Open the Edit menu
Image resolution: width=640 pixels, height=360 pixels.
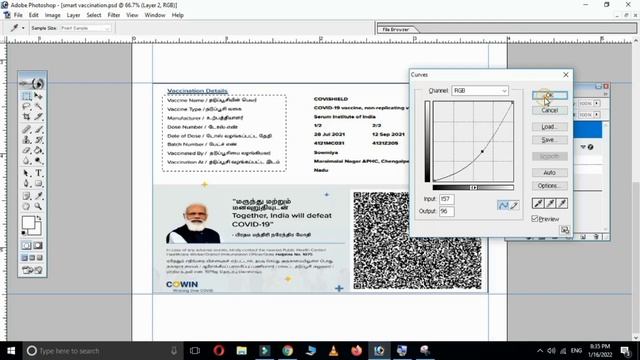[33, 15]
